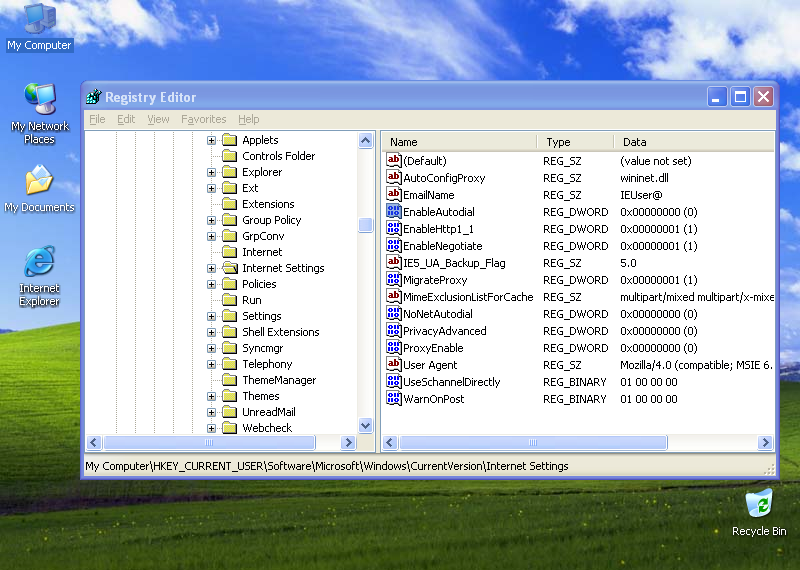
Task: Select the My Network Places desktop icon
Action: [40, 113]
